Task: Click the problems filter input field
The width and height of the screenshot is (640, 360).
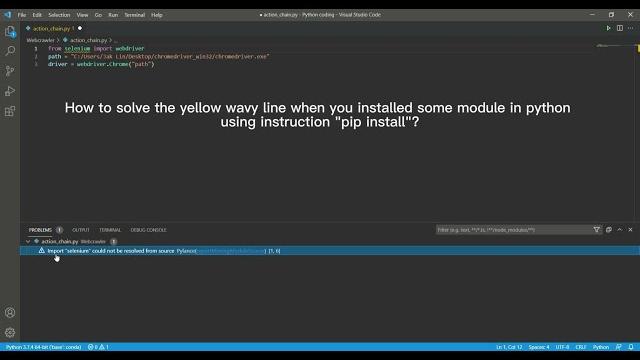Action: pyautogui.click(x=513, y=230)
